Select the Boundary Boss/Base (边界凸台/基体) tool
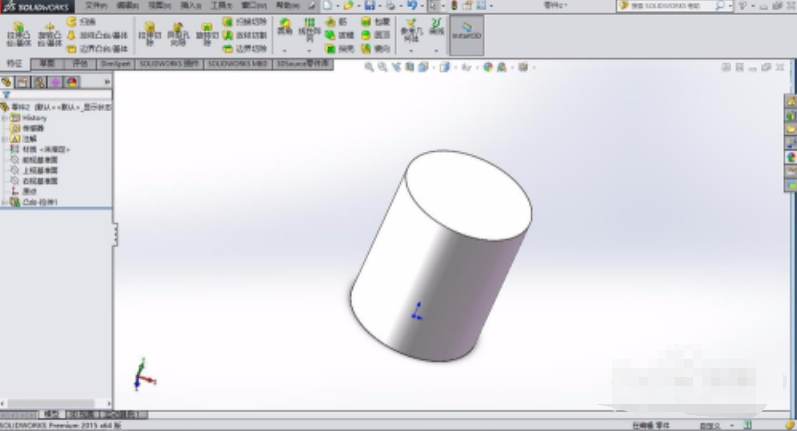This screenshot has height=431, width=797. point(97,49)
